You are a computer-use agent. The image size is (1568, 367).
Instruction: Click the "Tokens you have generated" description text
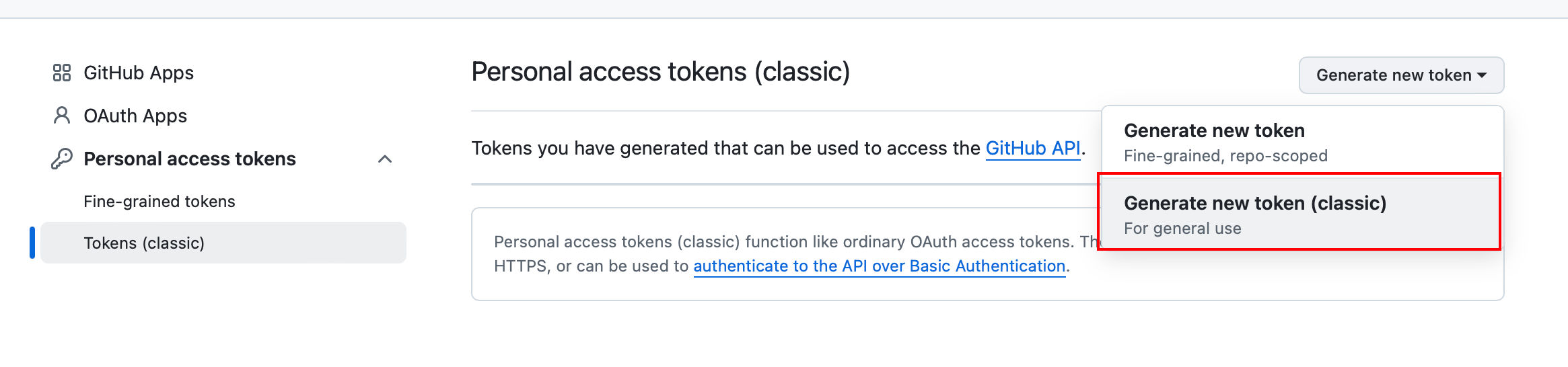pos(727,148)
